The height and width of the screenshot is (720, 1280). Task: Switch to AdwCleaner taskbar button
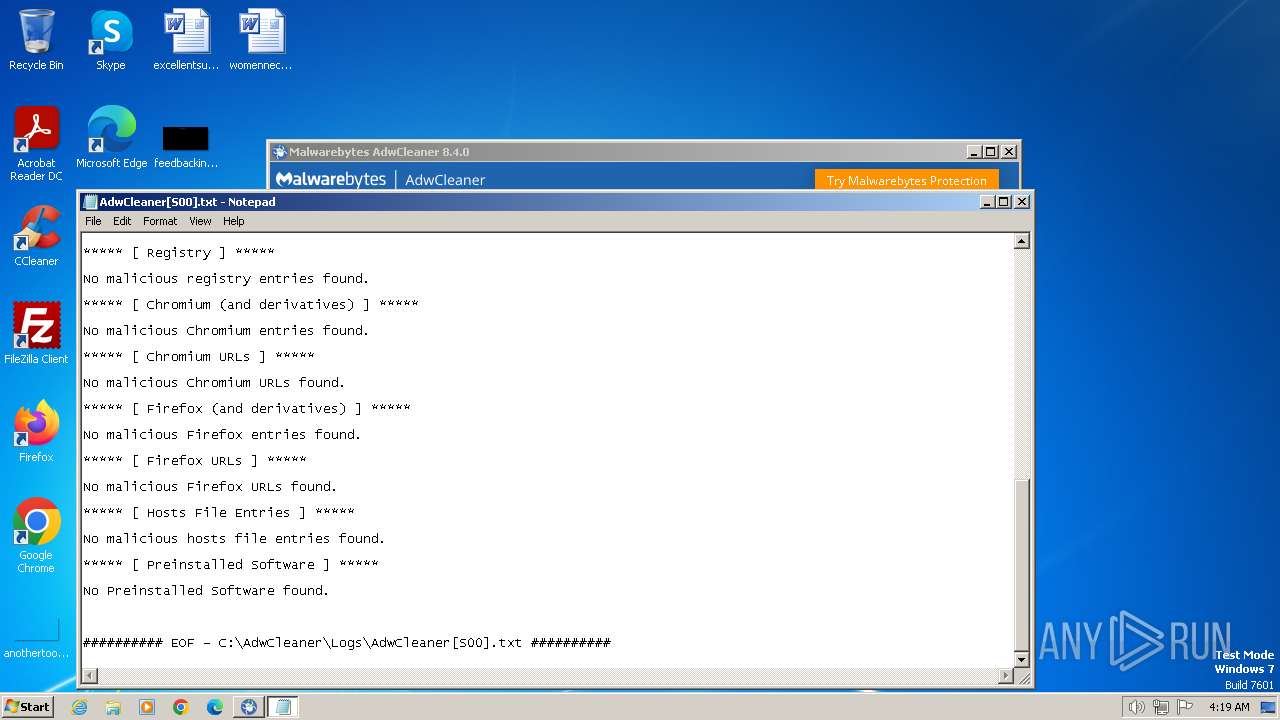(x=249, y=707)
